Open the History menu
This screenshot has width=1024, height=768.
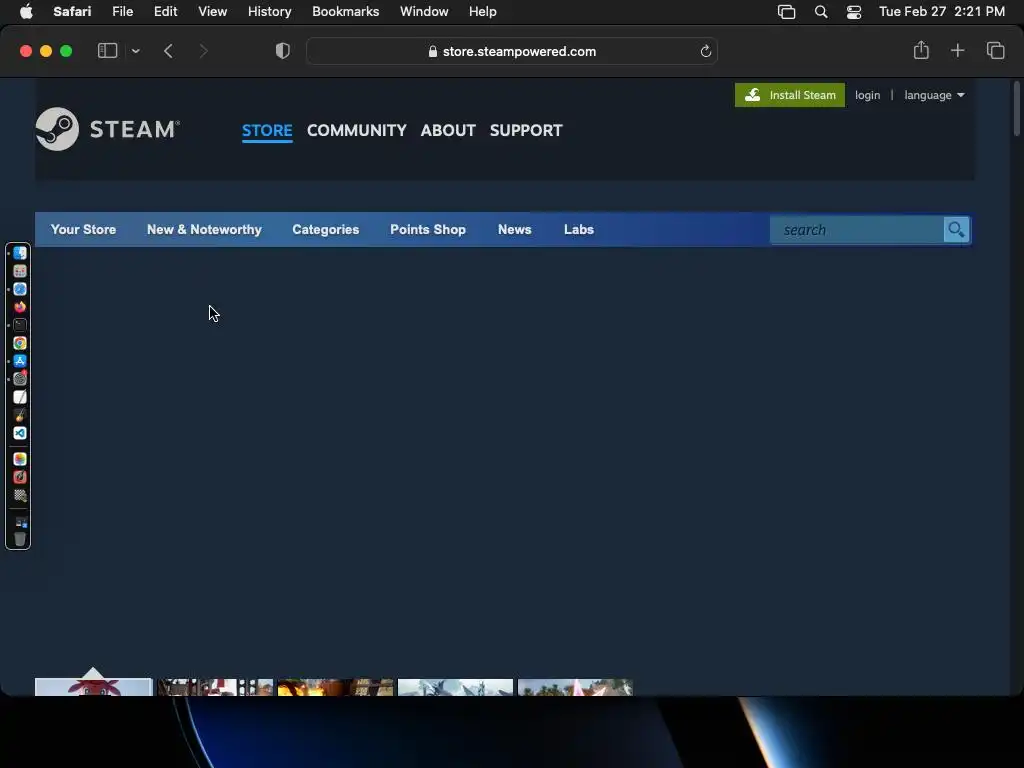point(269,12)
